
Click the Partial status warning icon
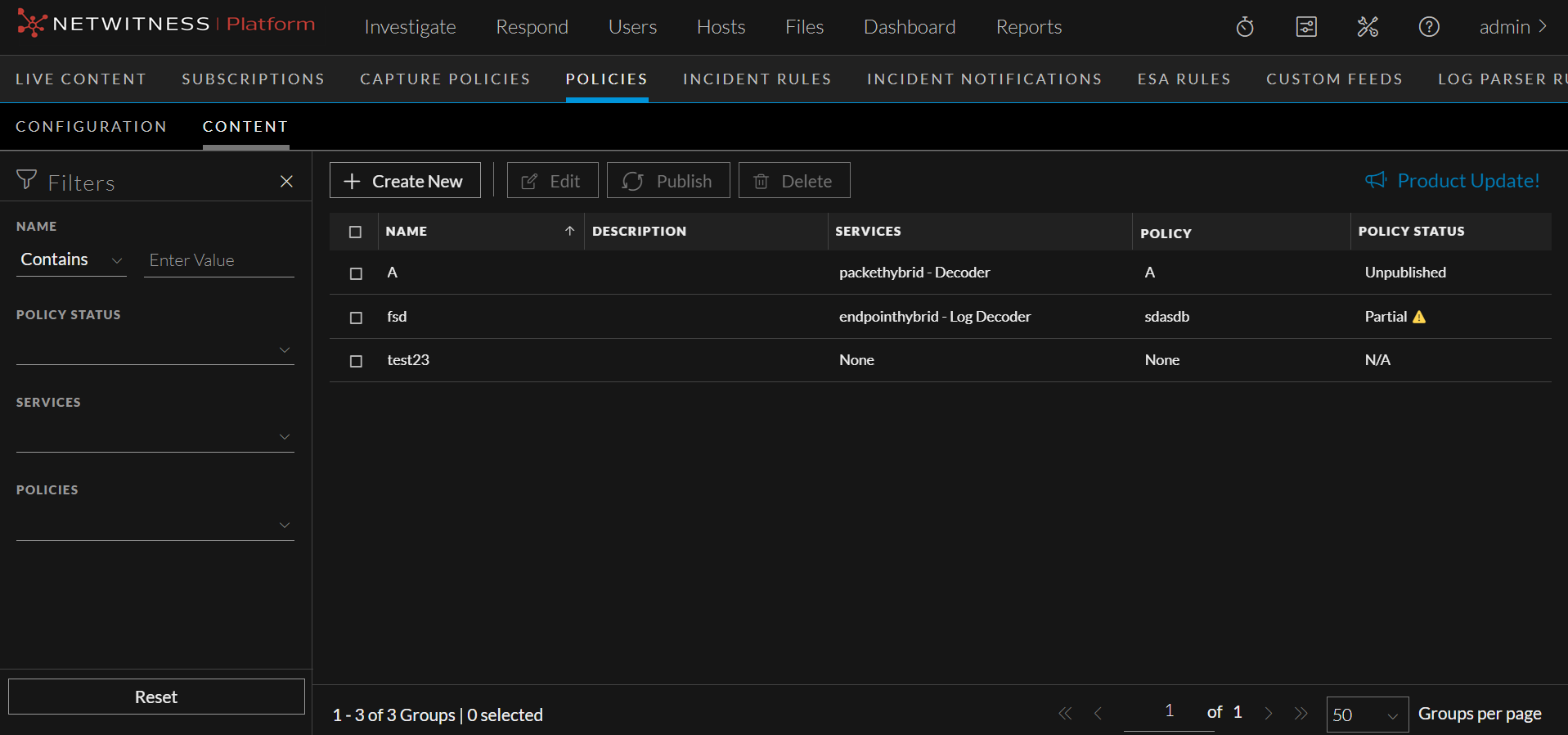[x=1419, y=317]
